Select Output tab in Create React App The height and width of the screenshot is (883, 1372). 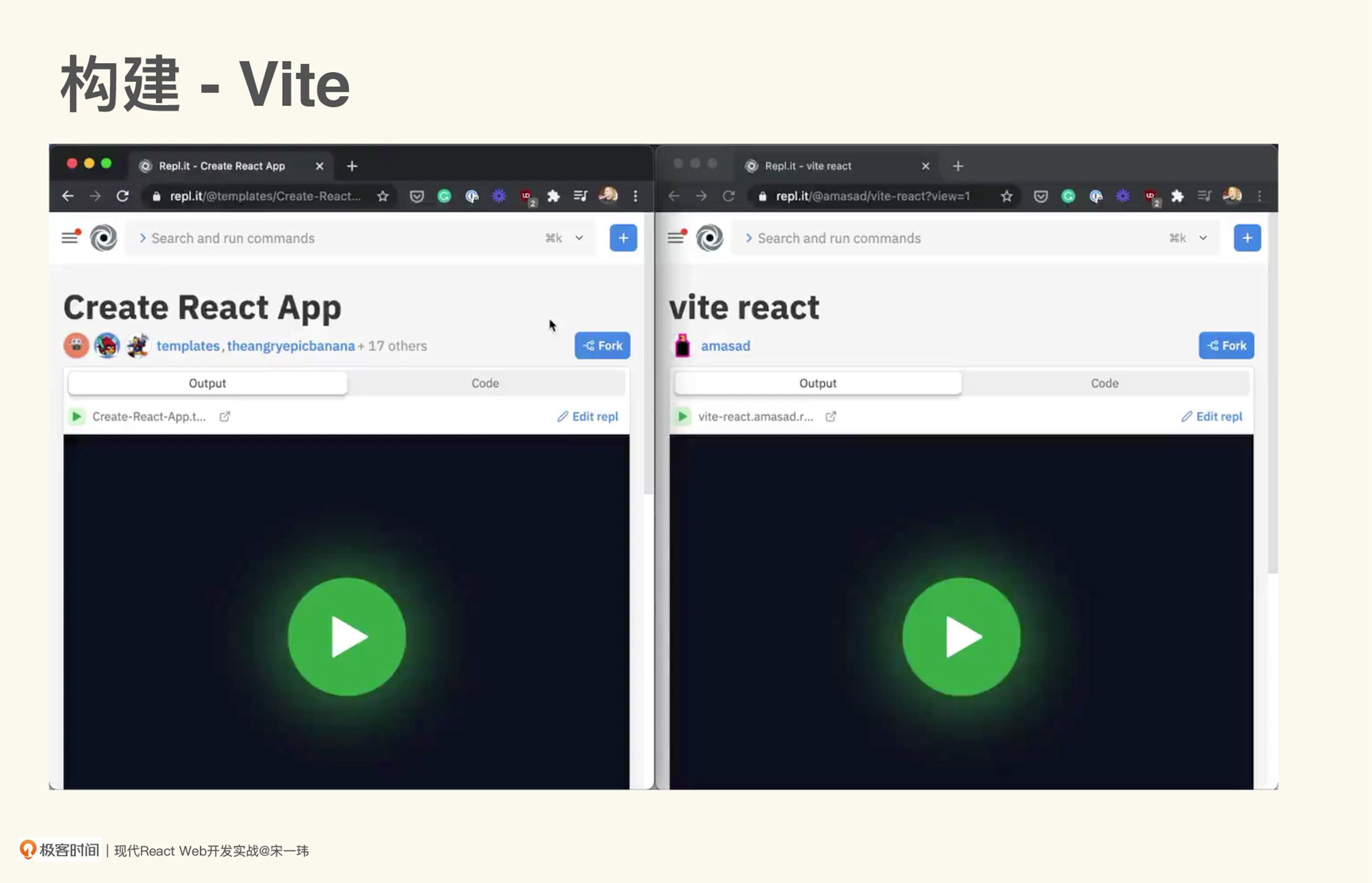(207, 383)
